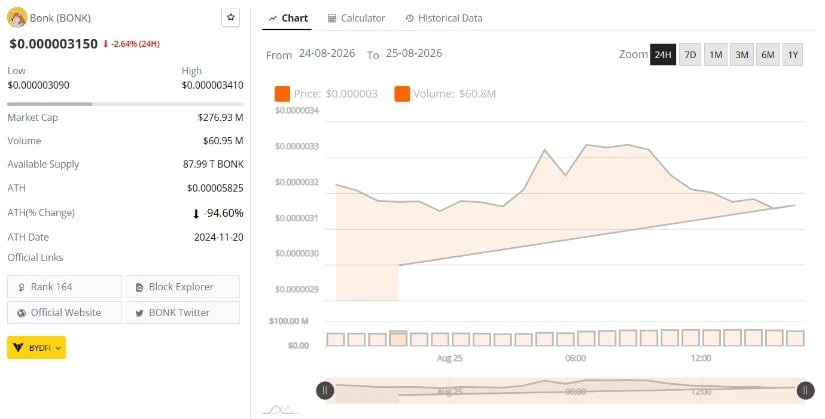Click the small mountain icon below the chart
This screenshot has width=825, height=419.
[x=280, y=409]
